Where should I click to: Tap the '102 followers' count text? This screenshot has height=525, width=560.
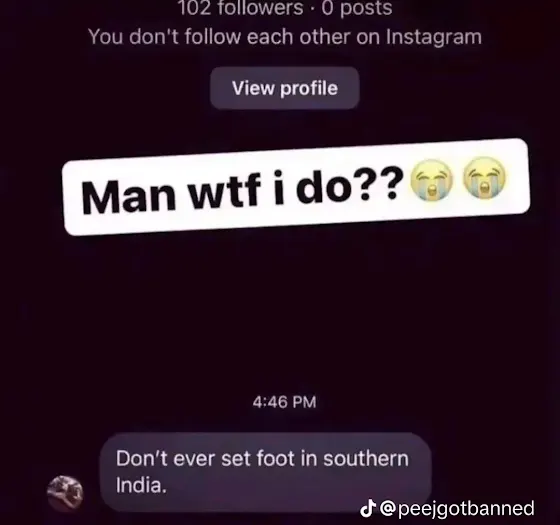[x=240, y=8]
